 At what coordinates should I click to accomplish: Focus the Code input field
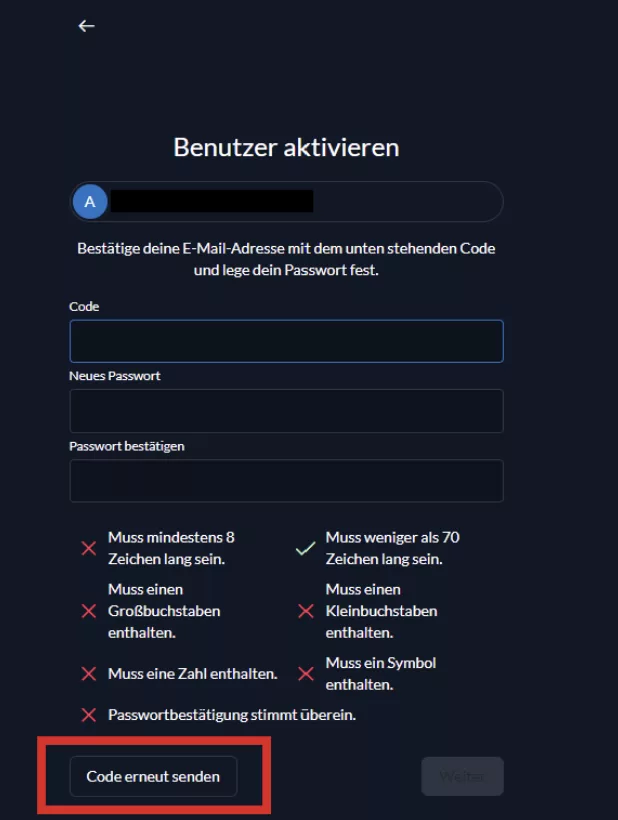coord(286,341)
